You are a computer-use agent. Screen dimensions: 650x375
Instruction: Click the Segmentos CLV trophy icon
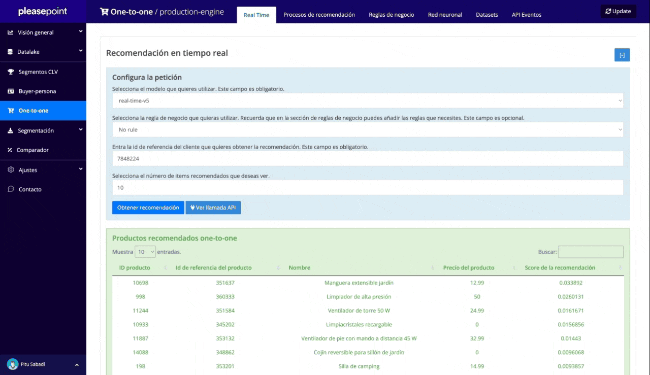pos(11,72)
